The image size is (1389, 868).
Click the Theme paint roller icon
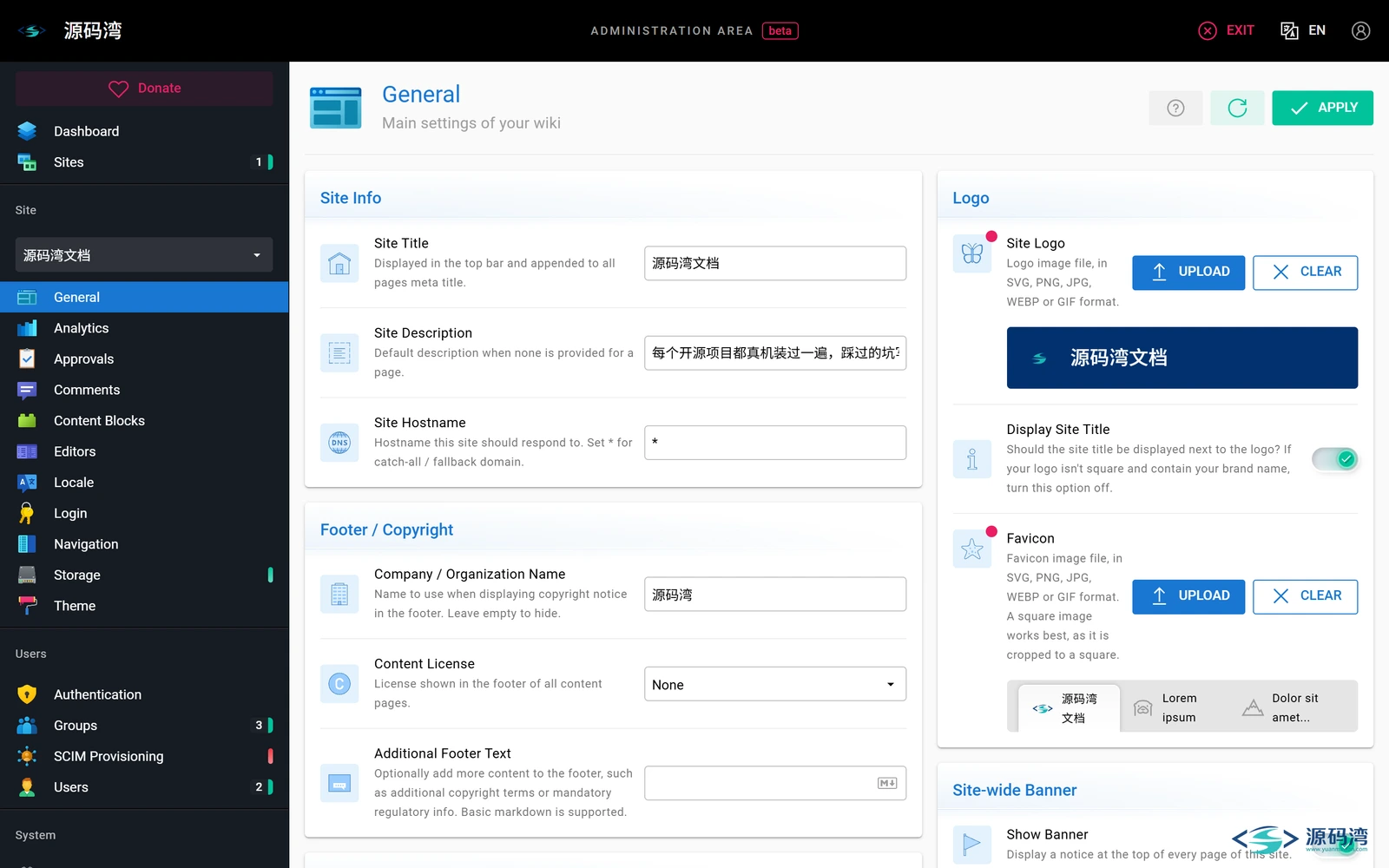[27, 606]
